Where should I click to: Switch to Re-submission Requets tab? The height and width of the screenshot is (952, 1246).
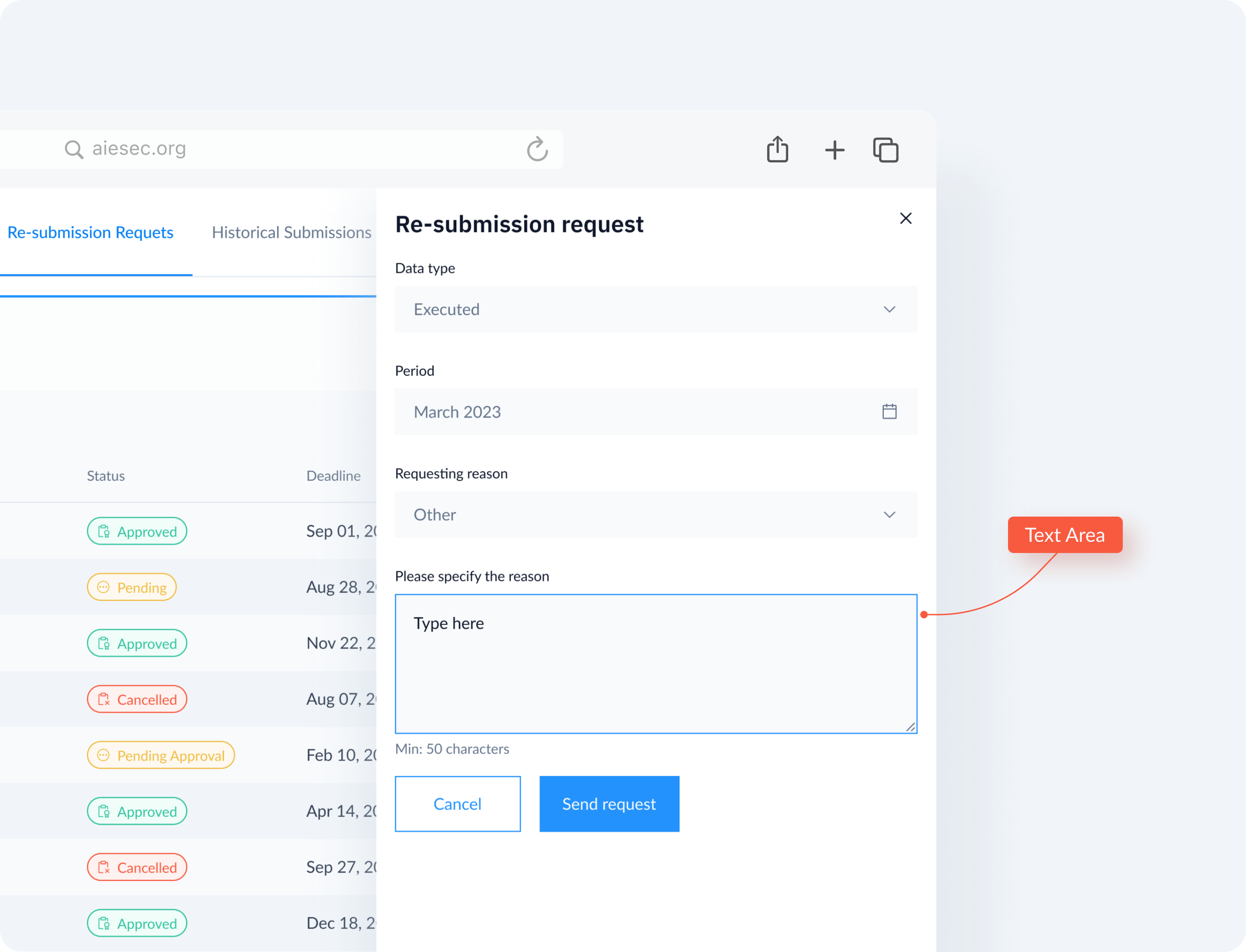(90, 232)
